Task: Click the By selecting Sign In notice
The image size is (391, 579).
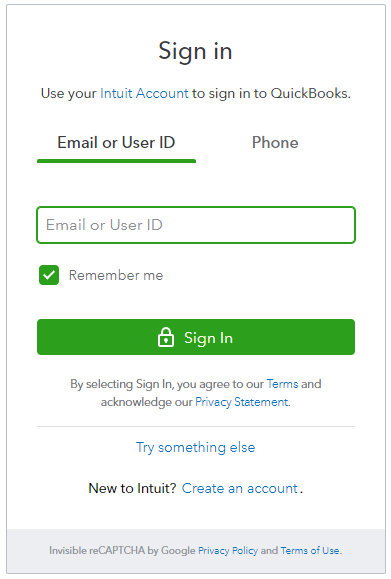Action: point(196,393)
